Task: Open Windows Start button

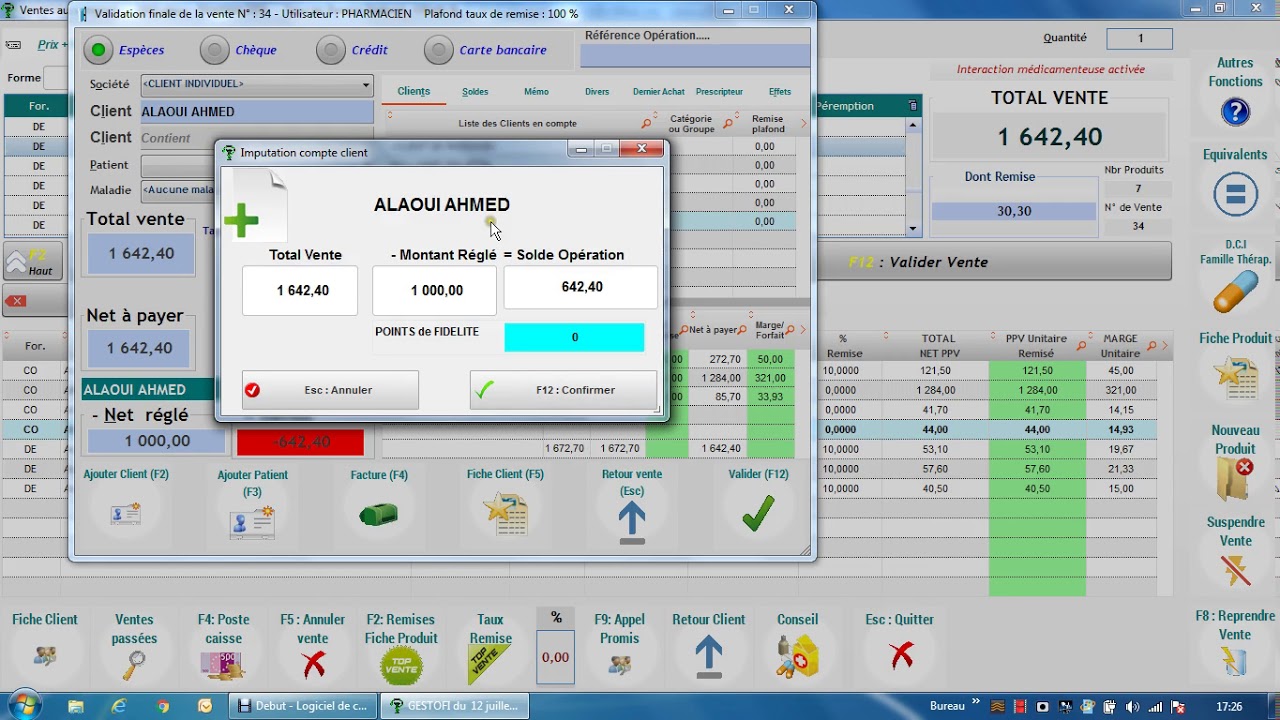Action: coord(24,705)
